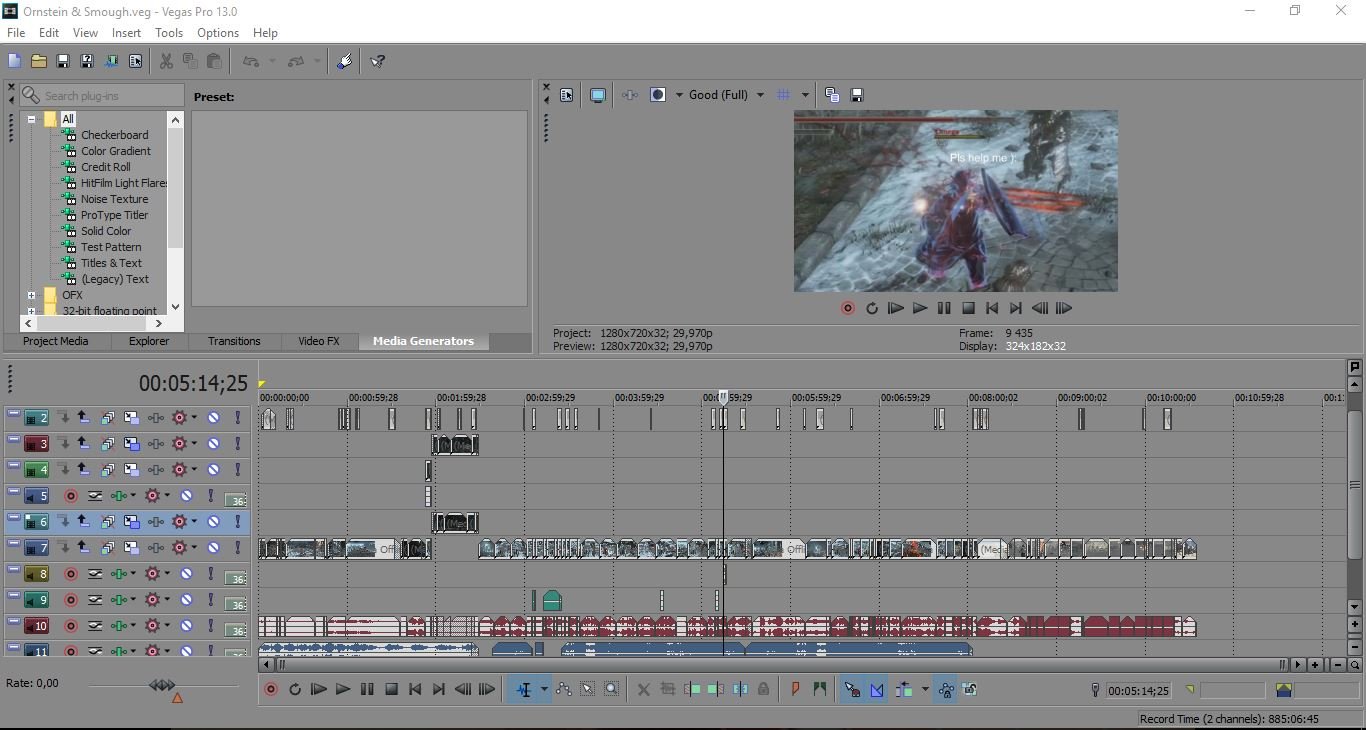
Task: Click the Trim icon in timeline toolbar
Action: 668,690
